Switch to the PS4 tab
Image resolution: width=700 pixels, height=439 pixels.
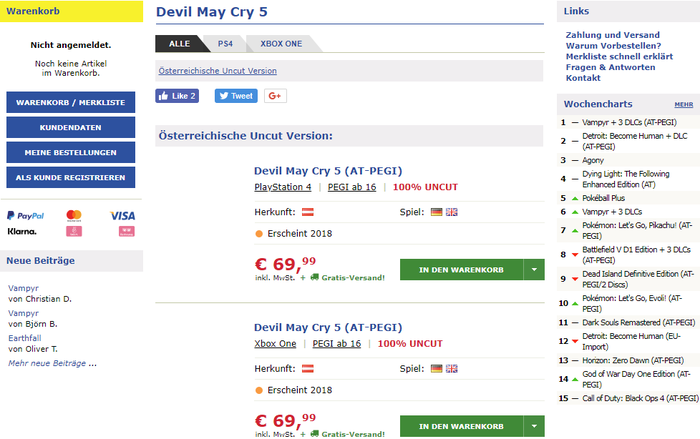pos(225,44)
